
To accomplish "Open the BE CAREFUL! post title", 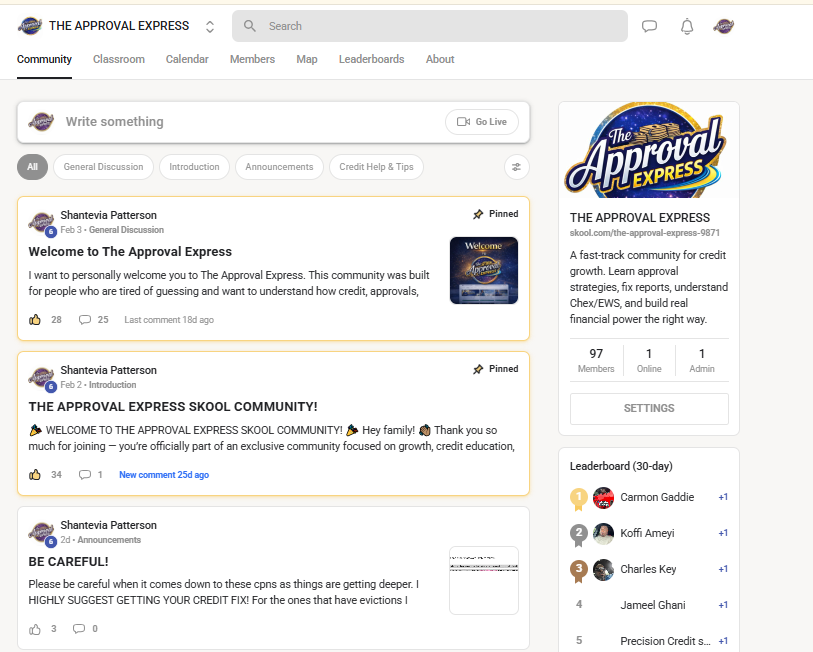I will [x=68, y=562].
